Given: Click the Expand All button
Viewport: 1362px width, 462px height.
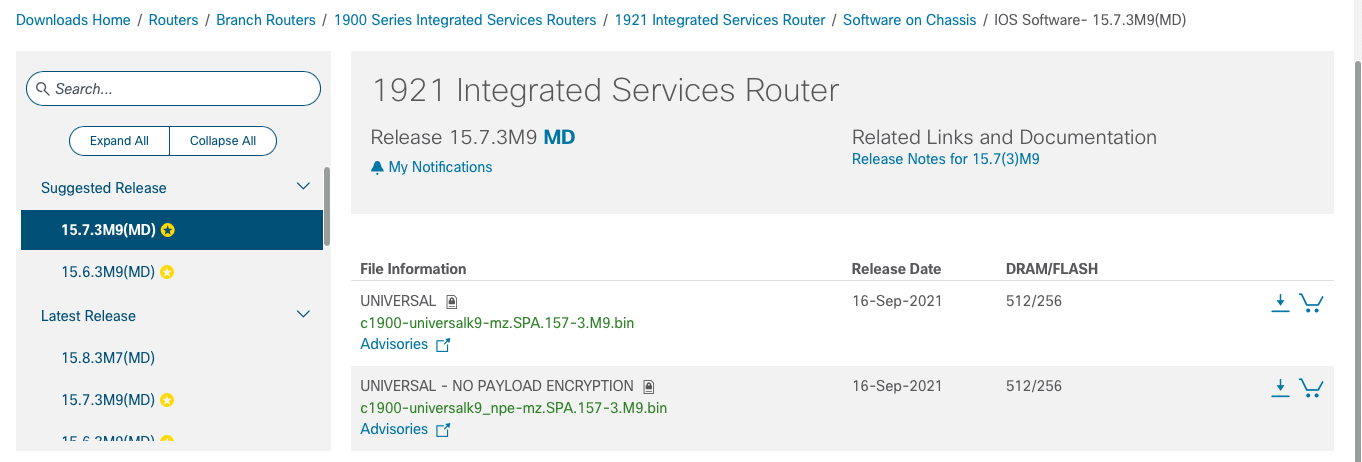Looking at the screenshot, I should click(x=119, y=141).
